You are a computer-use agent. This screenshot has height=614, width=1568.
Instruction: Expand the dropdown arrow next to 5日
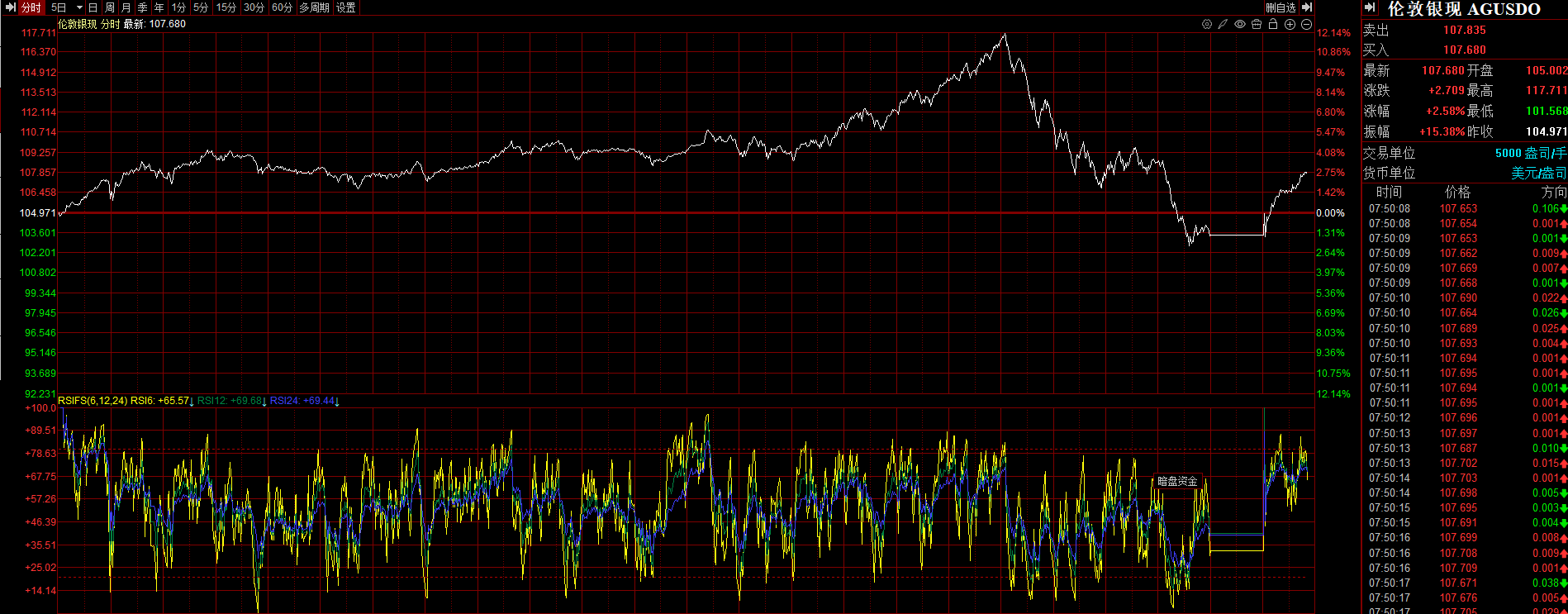pos(79,7)
